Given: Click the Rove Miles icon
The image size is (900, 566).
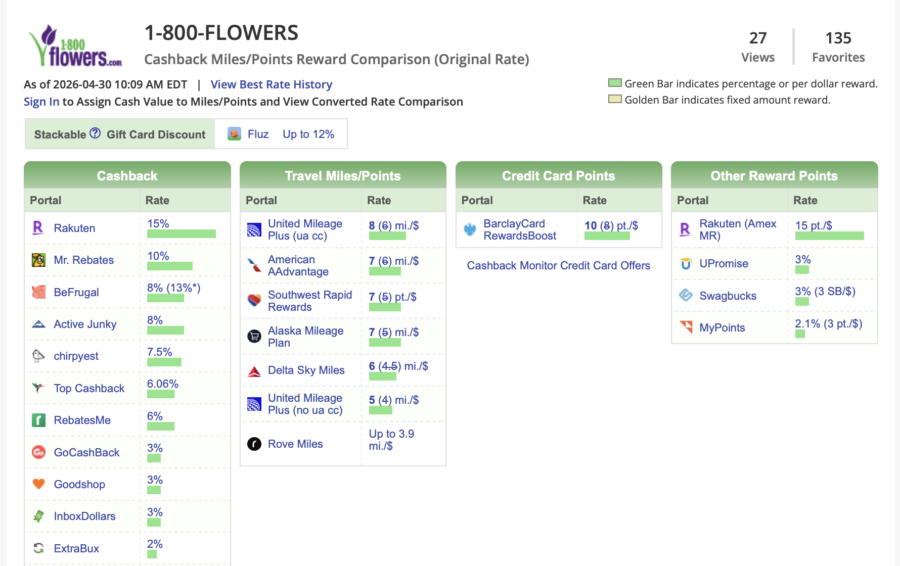Looking at the screenshot, I should pyautogui.click(x=254, y=444).
